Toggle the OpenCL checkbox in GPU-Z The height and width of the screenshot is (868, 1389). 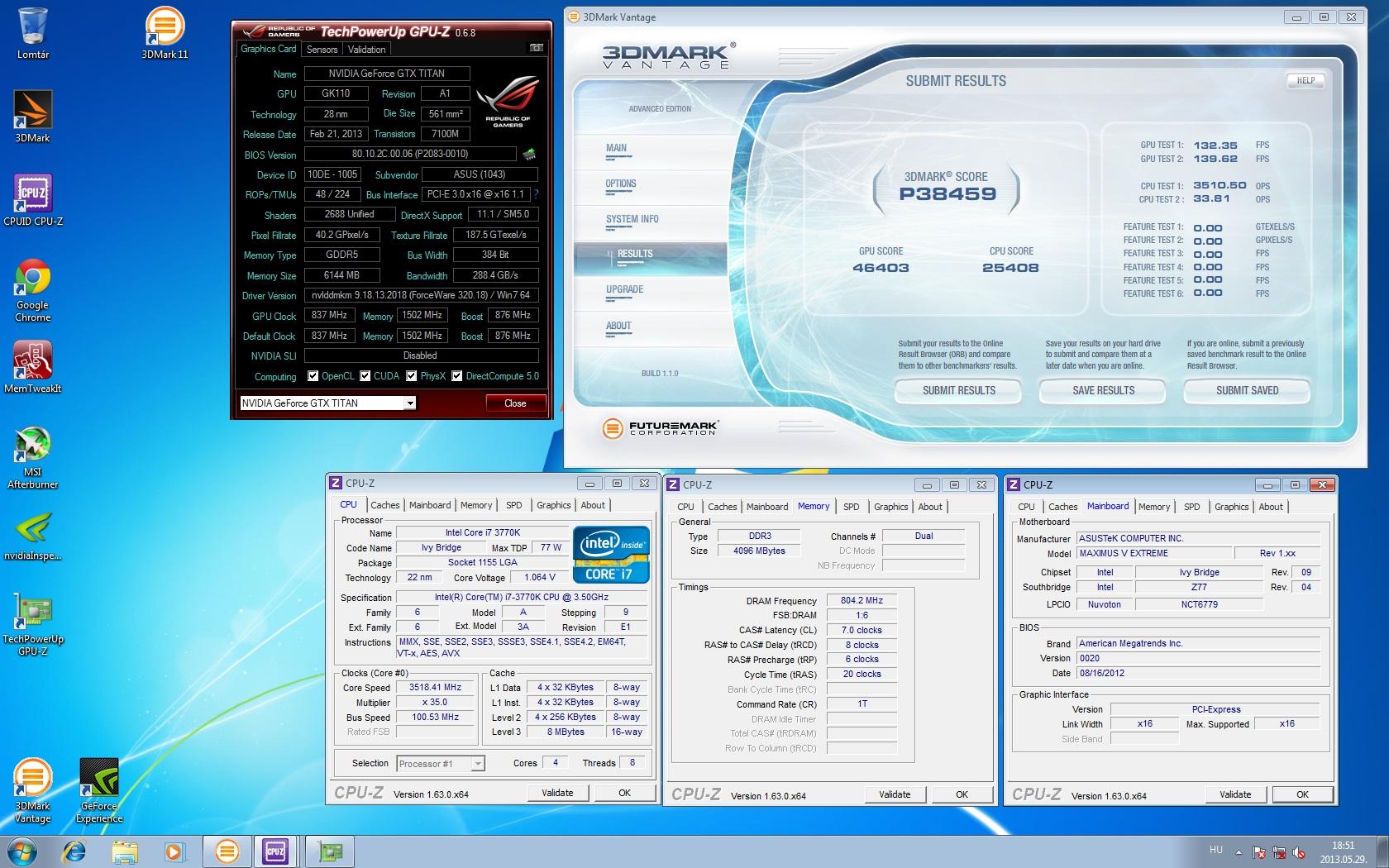coord(313,375)
